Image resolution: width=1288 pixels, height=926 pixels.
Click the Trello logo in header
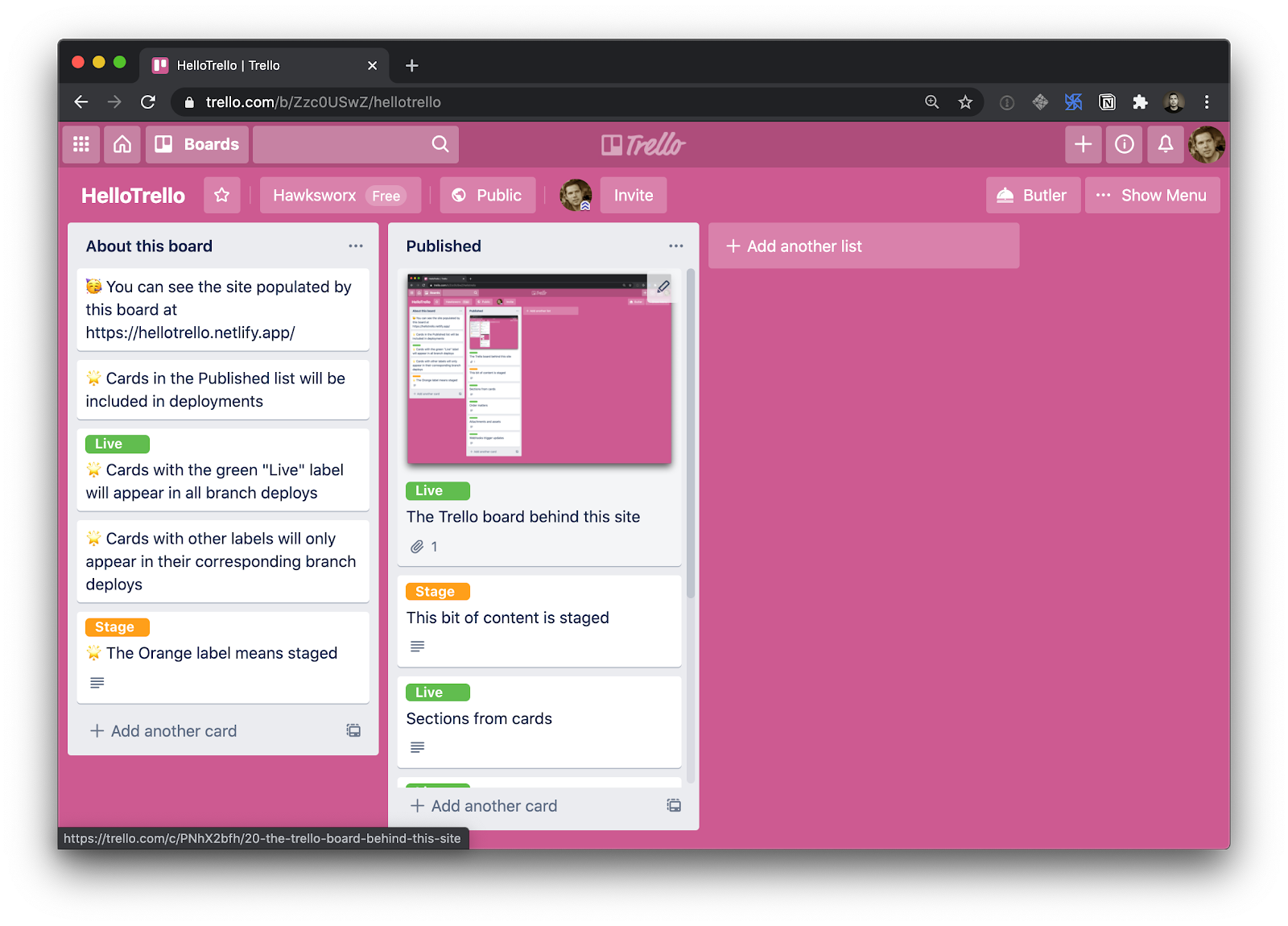(643, 145)
